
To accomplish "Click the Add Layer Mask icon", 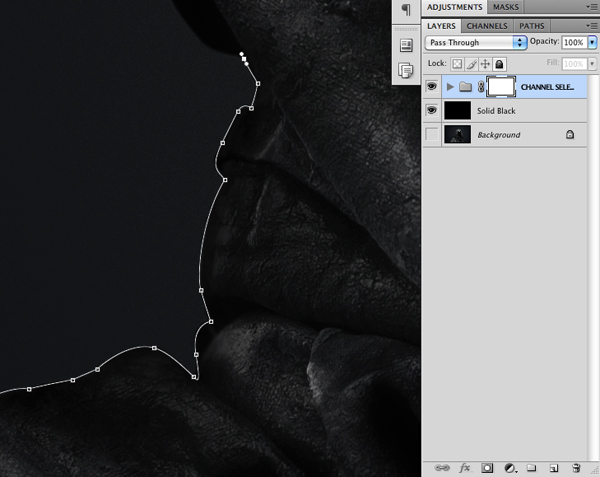I will coord(487,467).
